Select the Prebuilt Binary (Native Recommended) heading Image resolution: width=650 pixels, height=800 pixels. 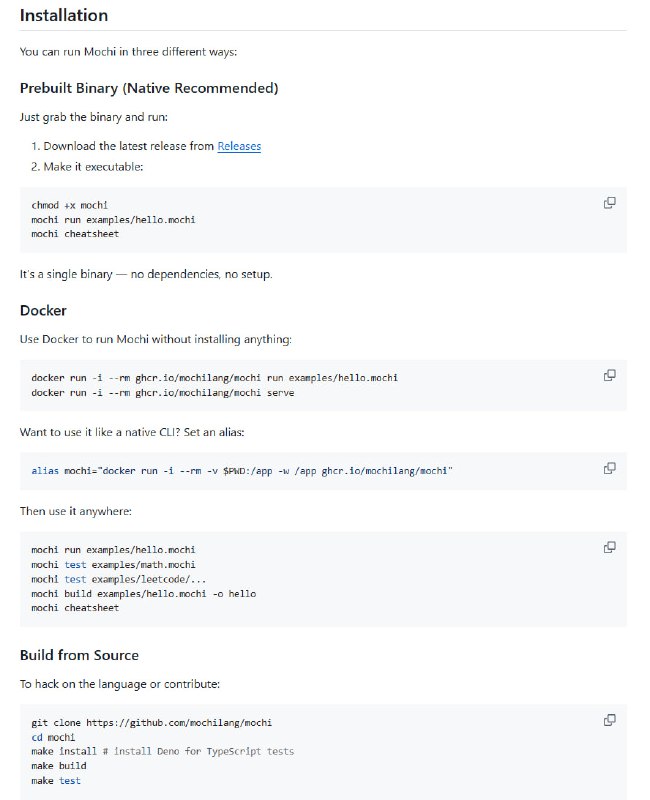(x=149, y=88)
